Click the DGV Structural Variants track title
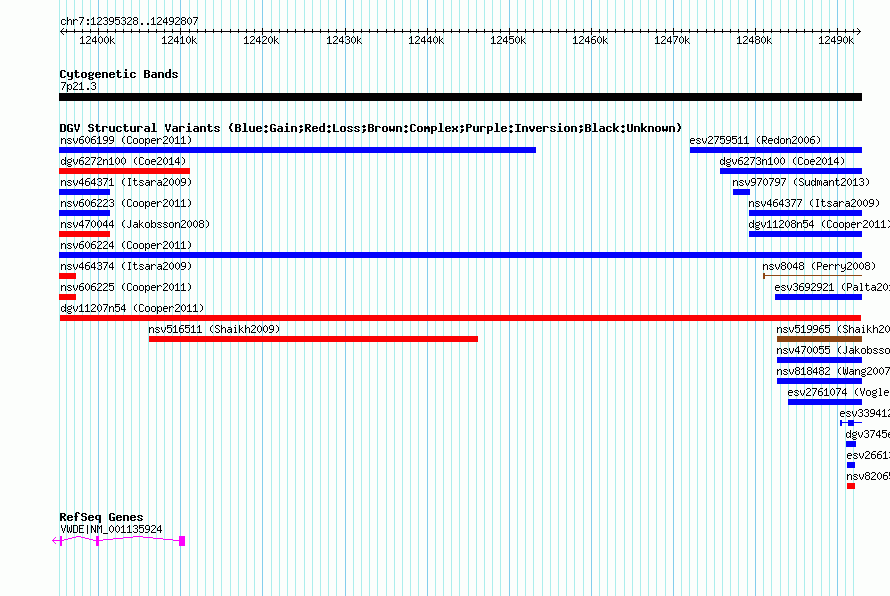The height and width of the screenshot is (596, 890). pos(370,128)
